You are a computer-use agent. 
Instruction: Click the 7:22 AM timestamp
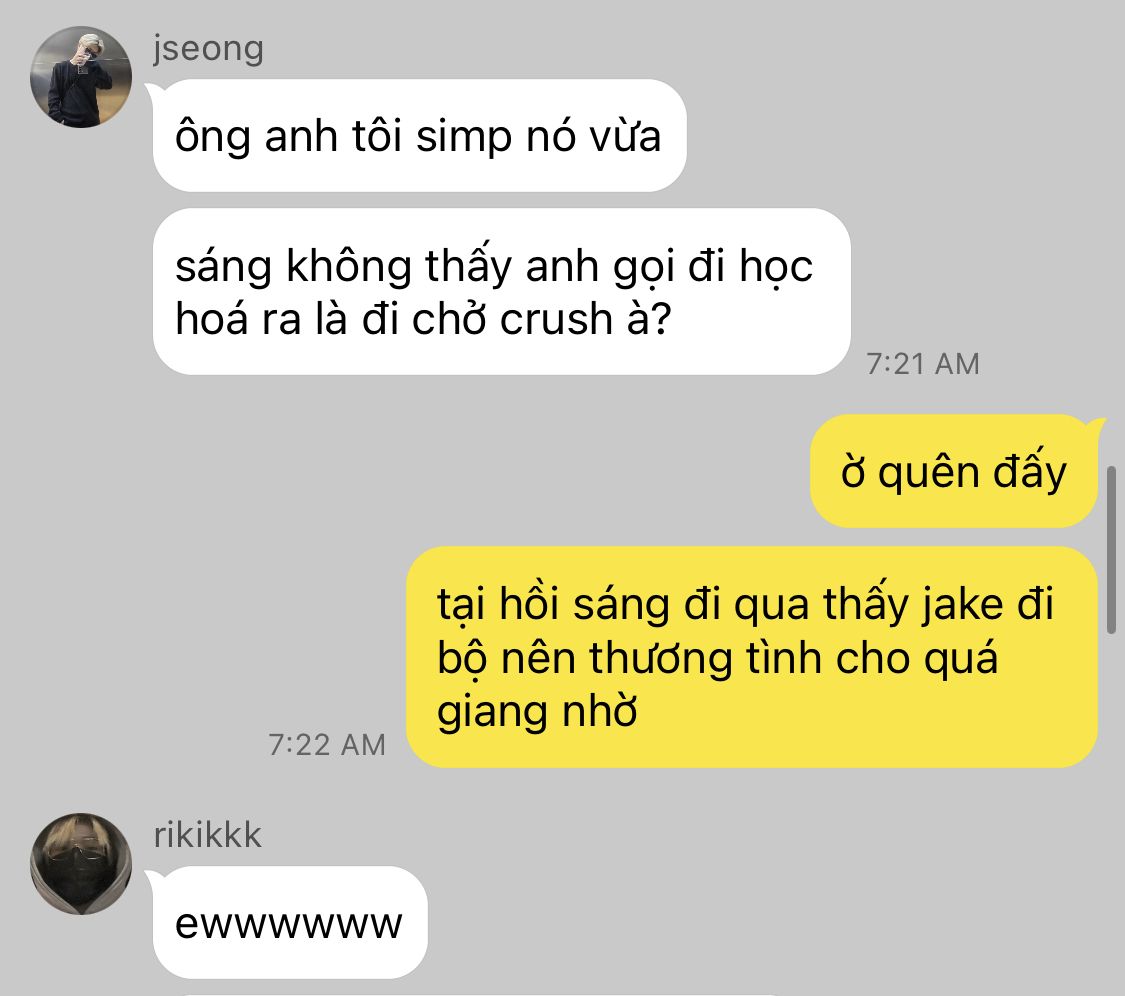327,745
